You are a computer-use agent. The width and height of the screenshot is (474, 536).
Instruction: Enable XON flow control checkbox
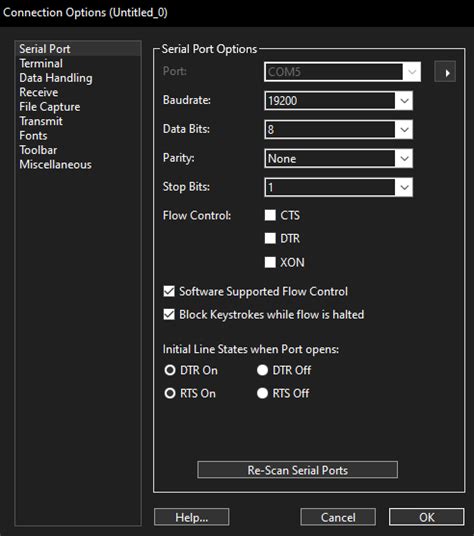270,263
